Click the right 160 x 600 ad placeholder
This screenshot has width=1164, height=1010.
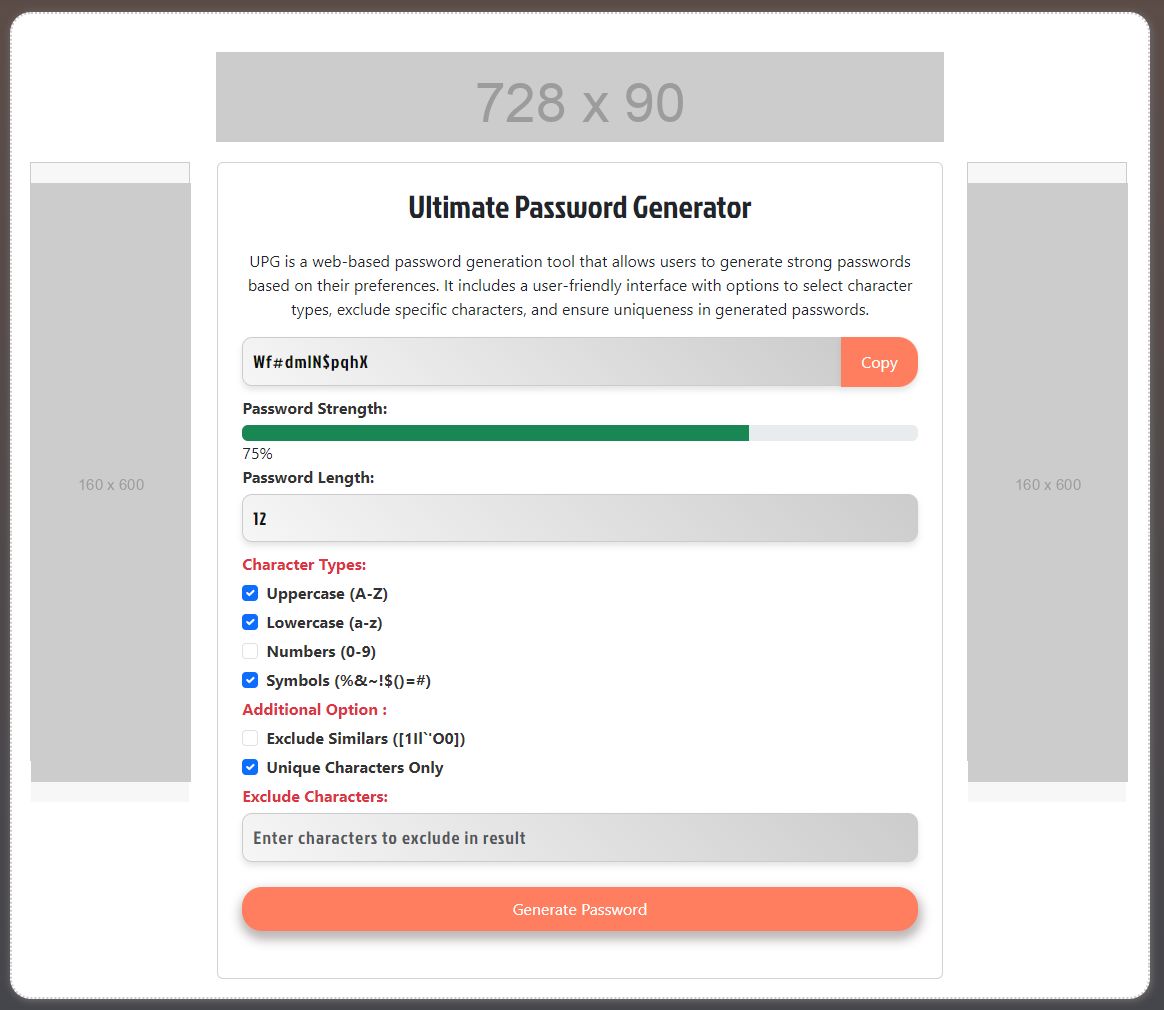pos(1047,483)
